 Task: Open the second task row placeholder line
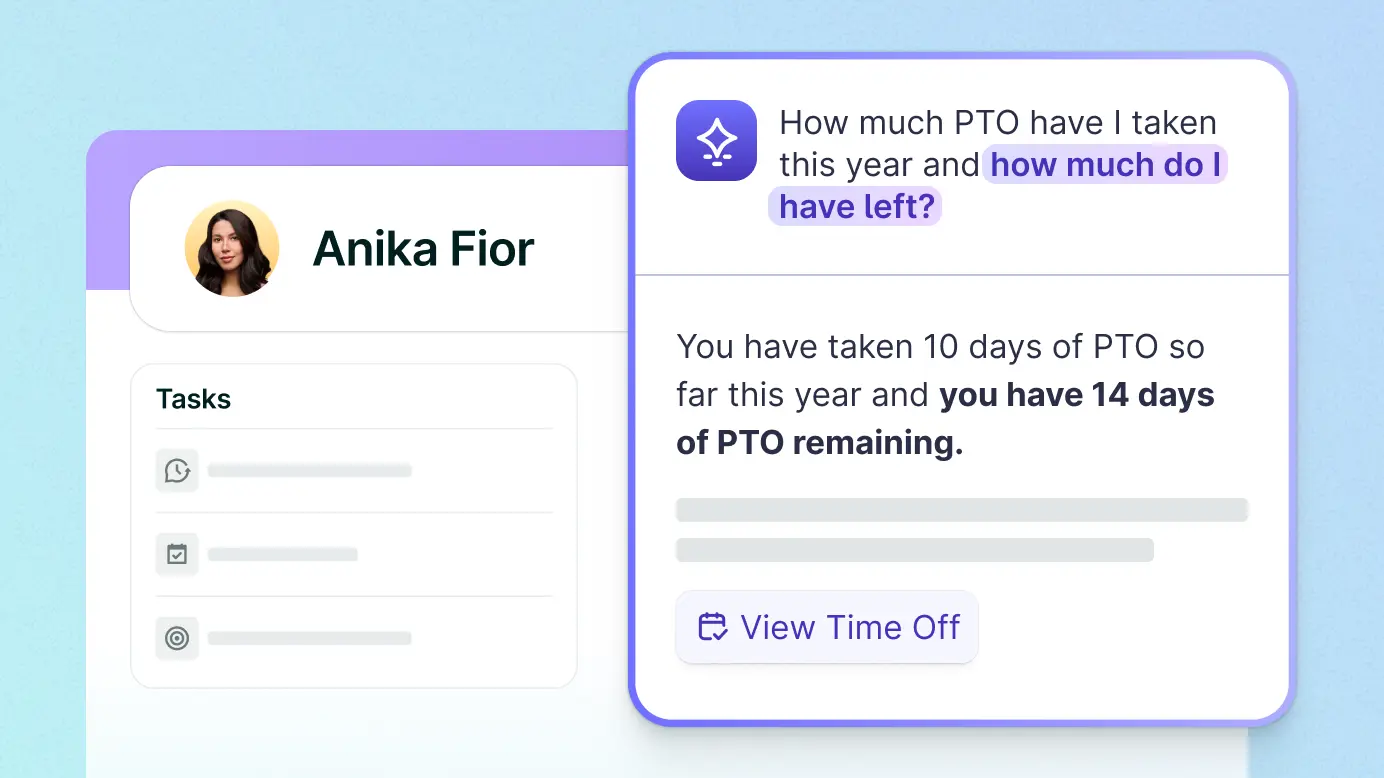[282, 554]
